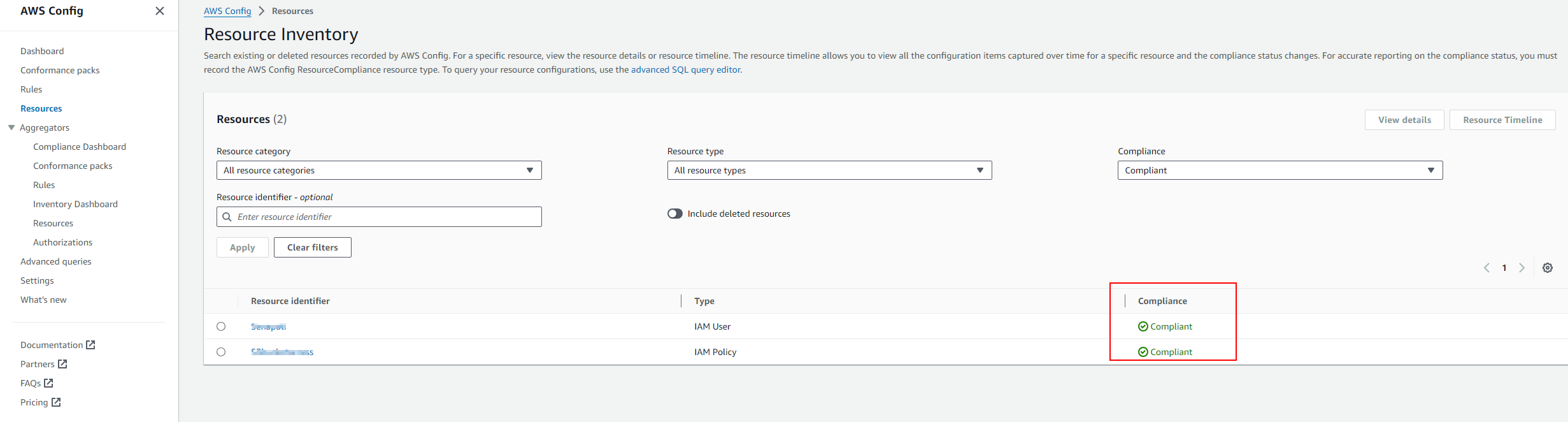Open Conformance packs in the sidebar
This screenshot has height=422, width=1568.
(60, 70)
